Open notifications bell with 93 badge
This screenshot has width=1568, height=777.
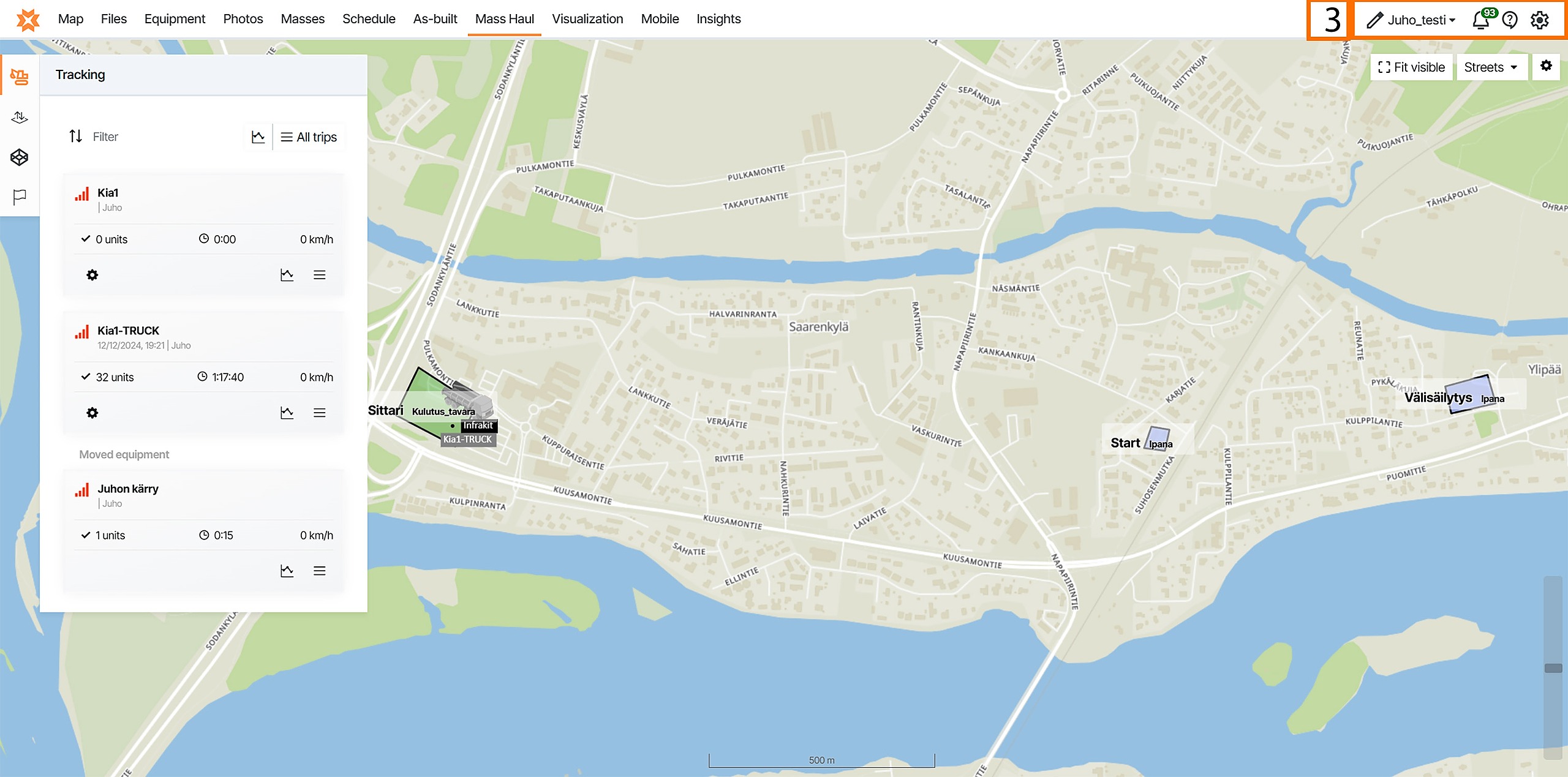[1481, 20]
